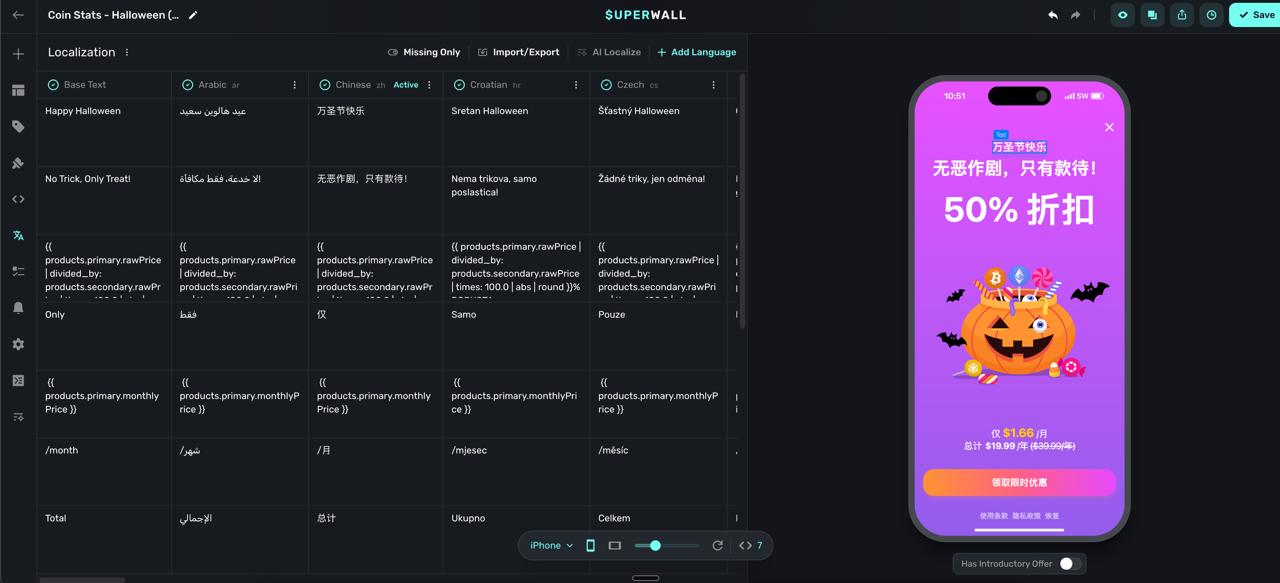This screenshot has height=583, width=1280.
Task: Undo the last change
Action: click(x=1053, y=15)
